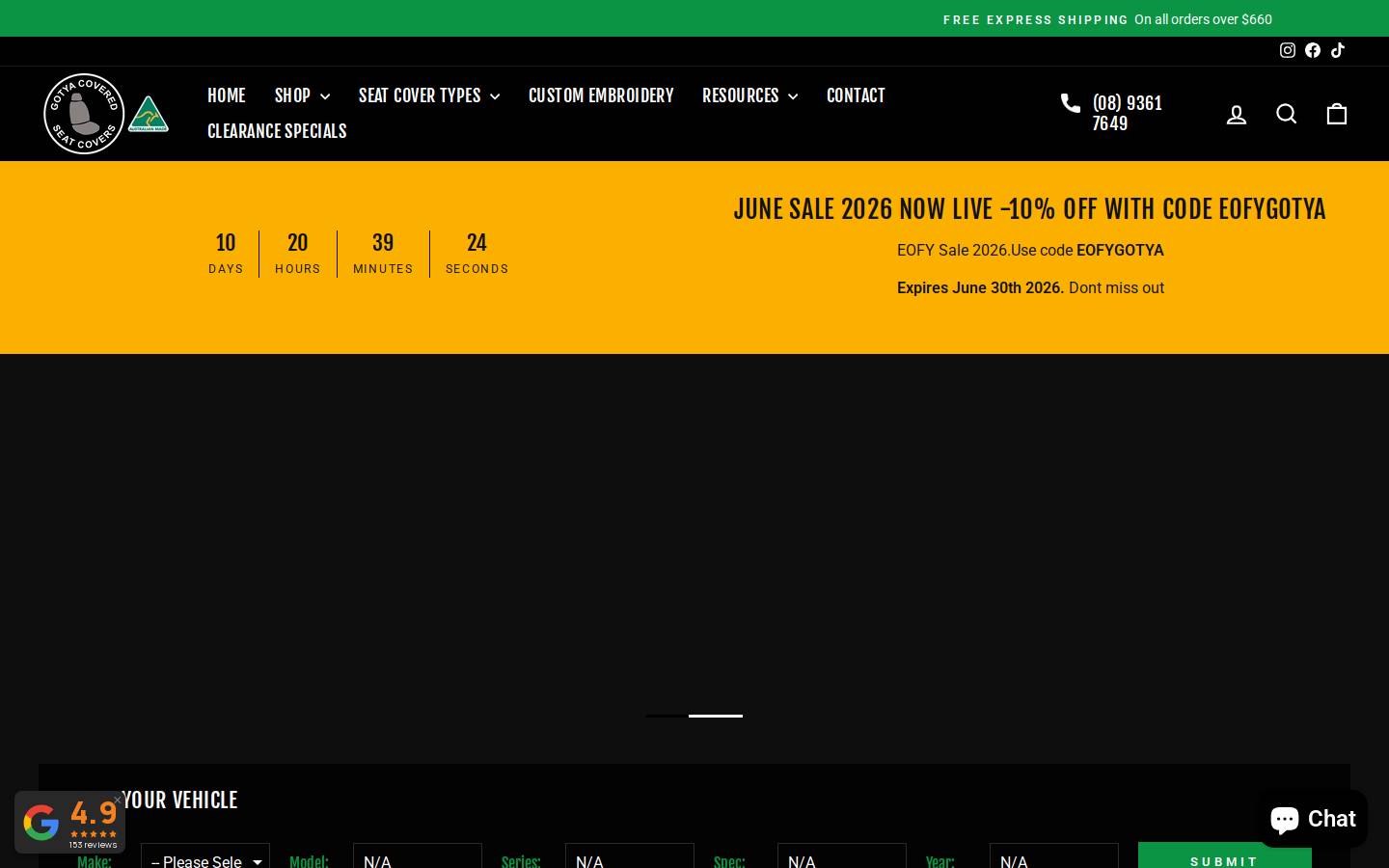Click the Free Express Shipping announcement
Screen dimensions: 1389x868
click(1107, 19)
